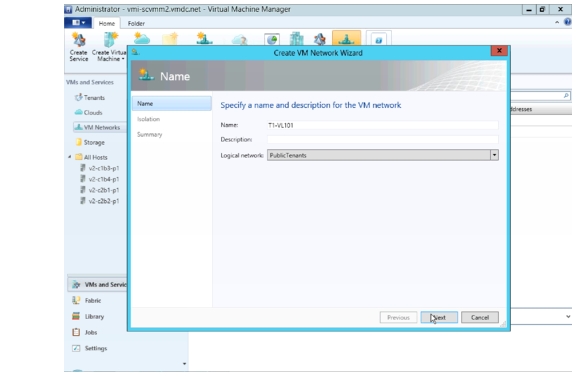Select host v2-c1b4-p1

(100, 179)
